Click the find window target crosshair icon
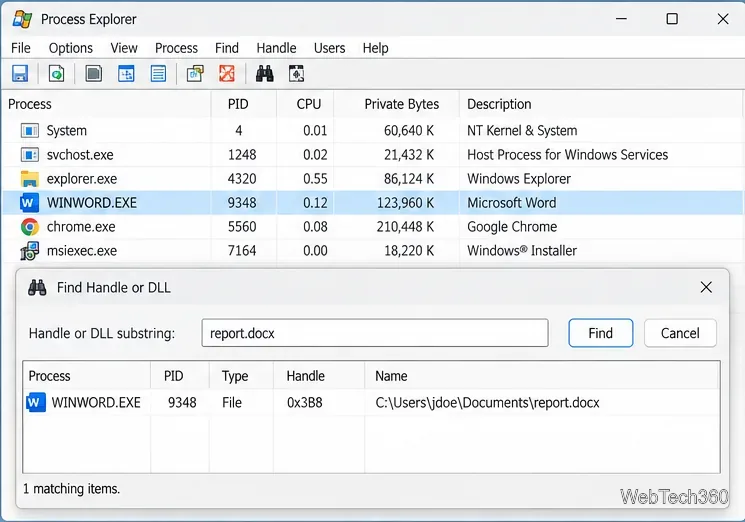The width and height of the screenshot is (745, 522). (x=296, y=74)
